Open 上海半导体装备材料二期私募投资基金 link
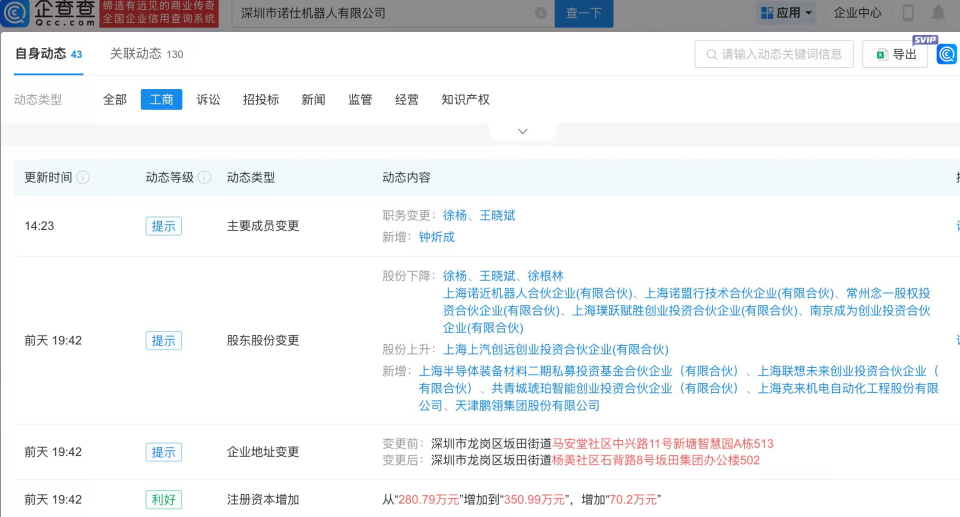960x517 pixels. pyautogui.click(x=579, y=371)
